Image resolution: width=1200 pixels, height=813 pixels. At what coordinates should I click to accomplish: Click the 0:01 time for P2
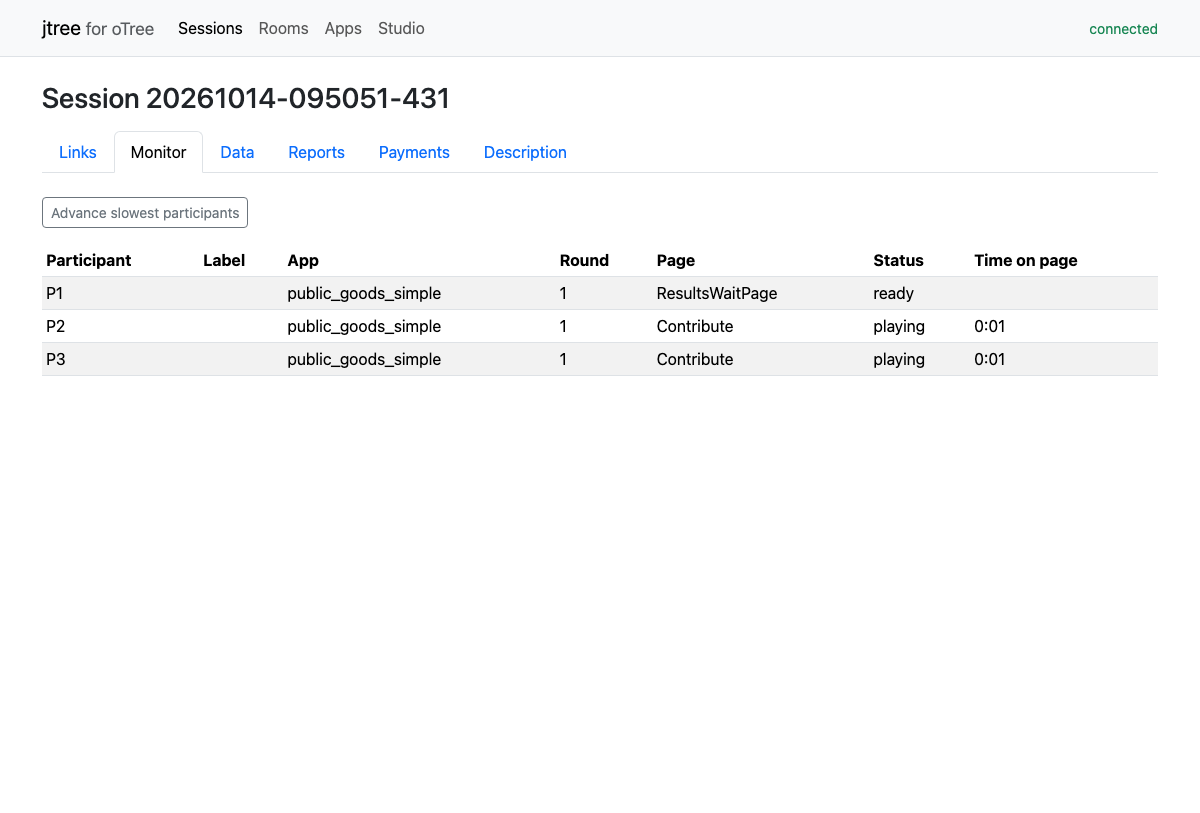990,326
